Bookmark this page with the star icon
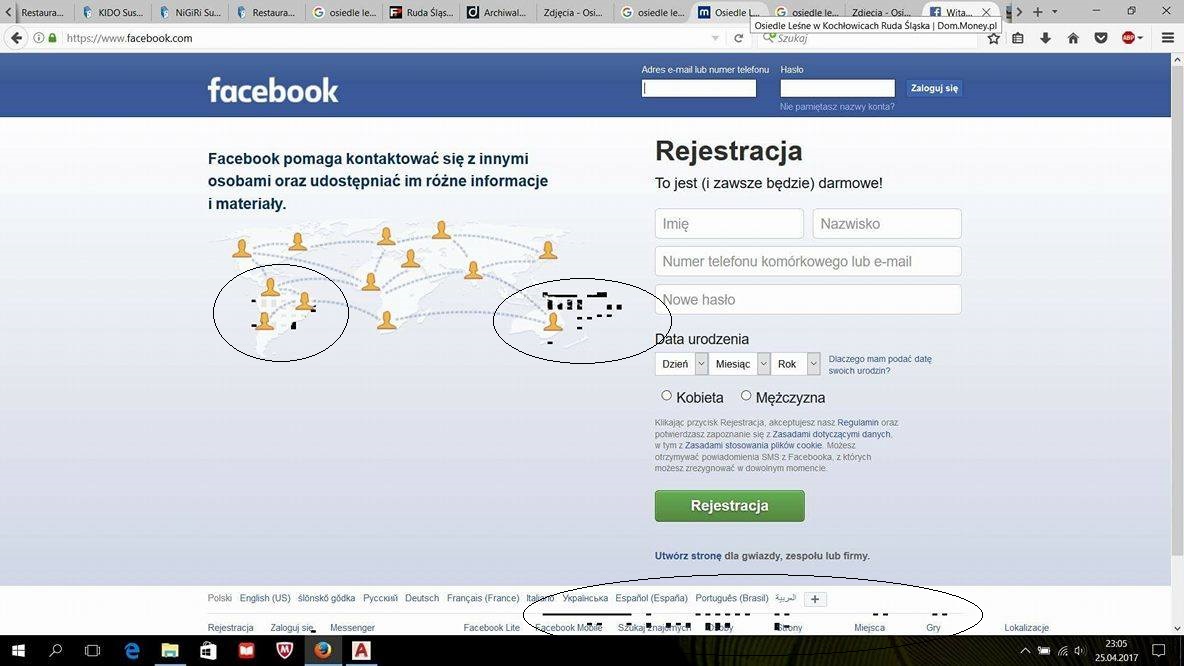This screenshot has height=666, width=1184. (x=993, y=37)
